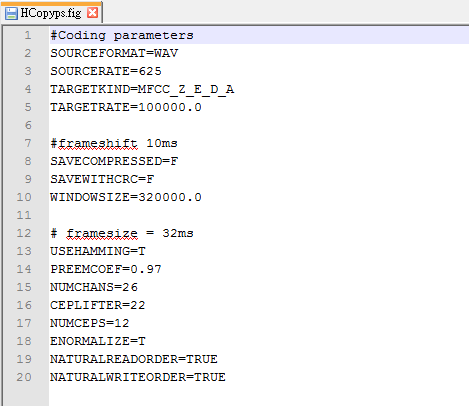Click text 'NUMCEPS=12'
The width and height of the screenshot is (469, 406).
[x=90, y=323]
